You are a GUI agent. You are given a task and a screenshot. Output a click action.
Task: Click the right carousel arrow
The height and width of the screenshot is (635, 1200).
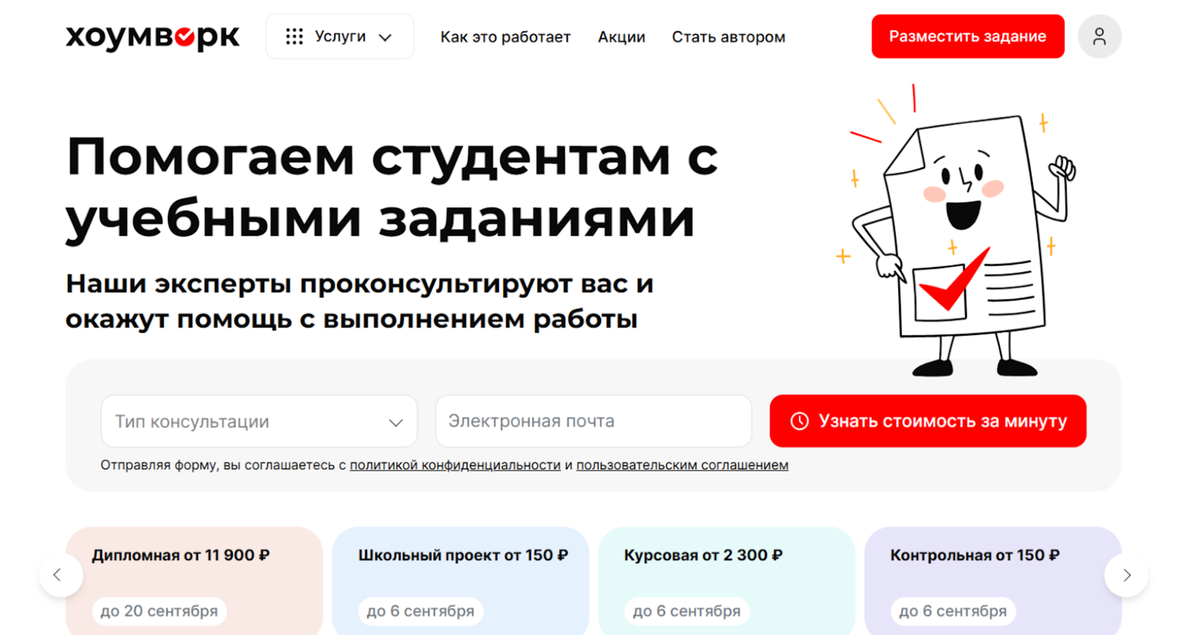(x=1126, y=575)
